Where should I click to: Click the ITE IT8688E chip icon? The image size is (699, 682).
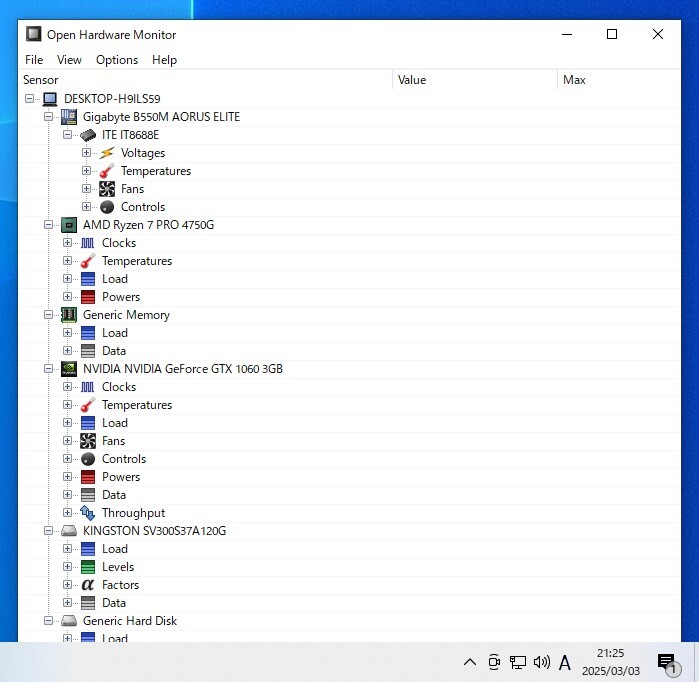[88, 135]
